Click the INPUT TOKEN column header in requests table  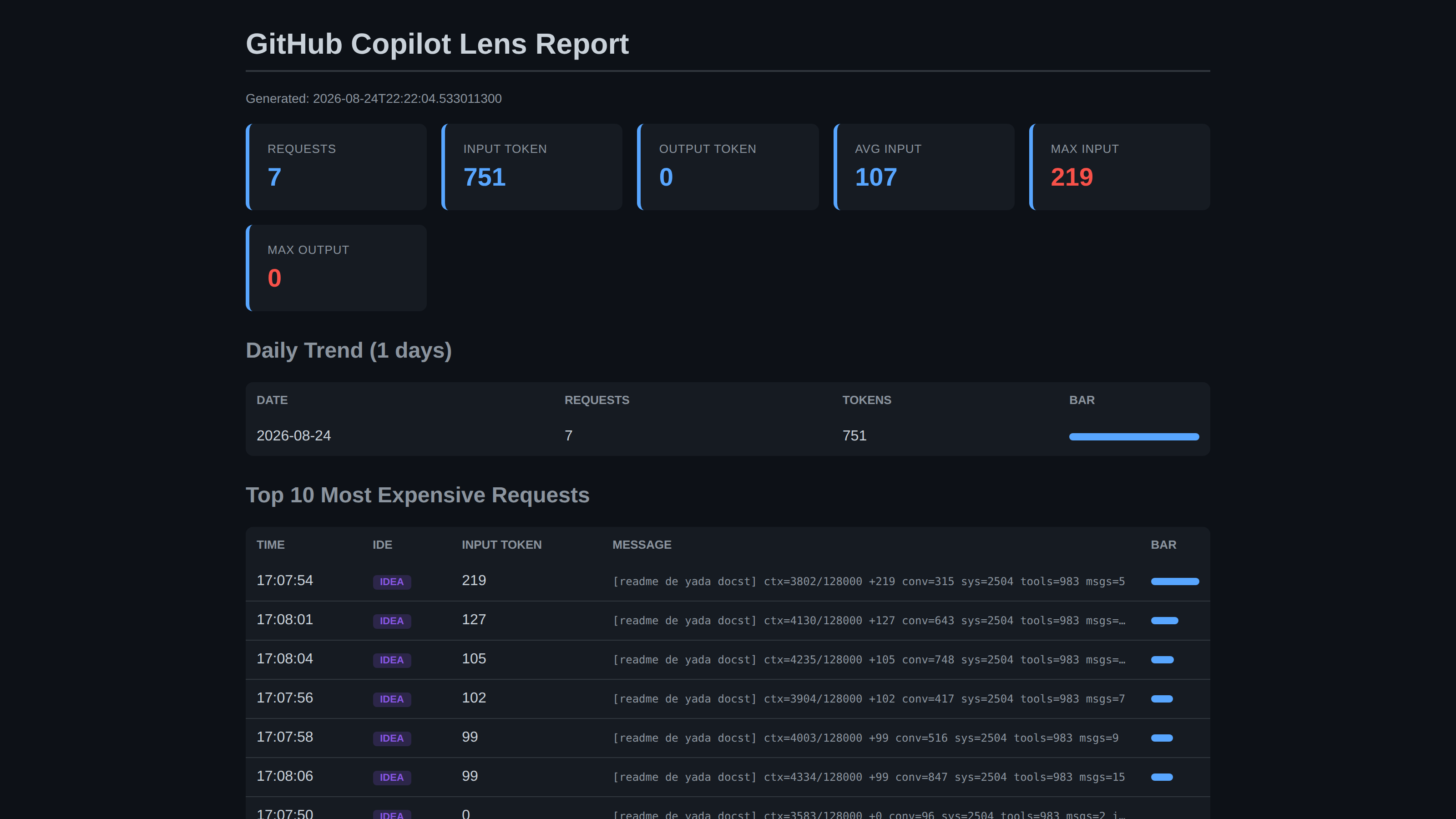coord(501,545)
